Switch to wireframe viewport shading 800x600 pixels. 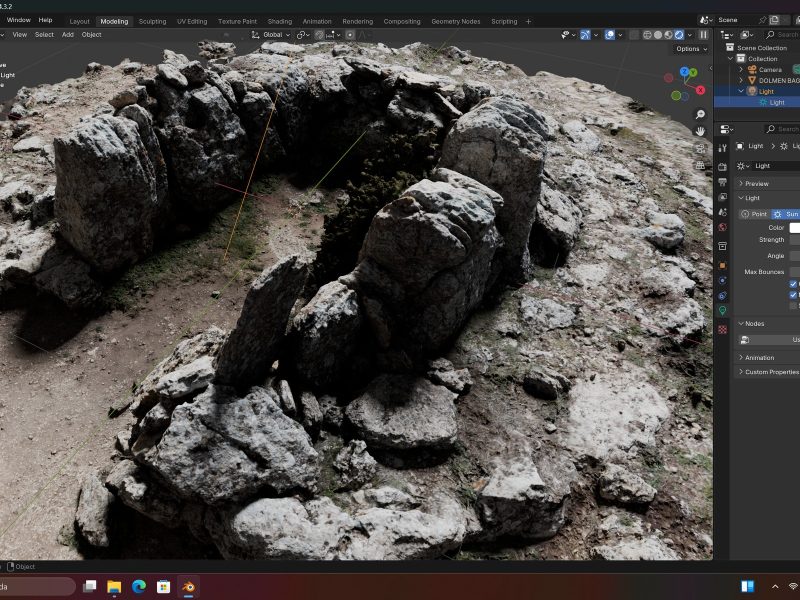point(647,35)
